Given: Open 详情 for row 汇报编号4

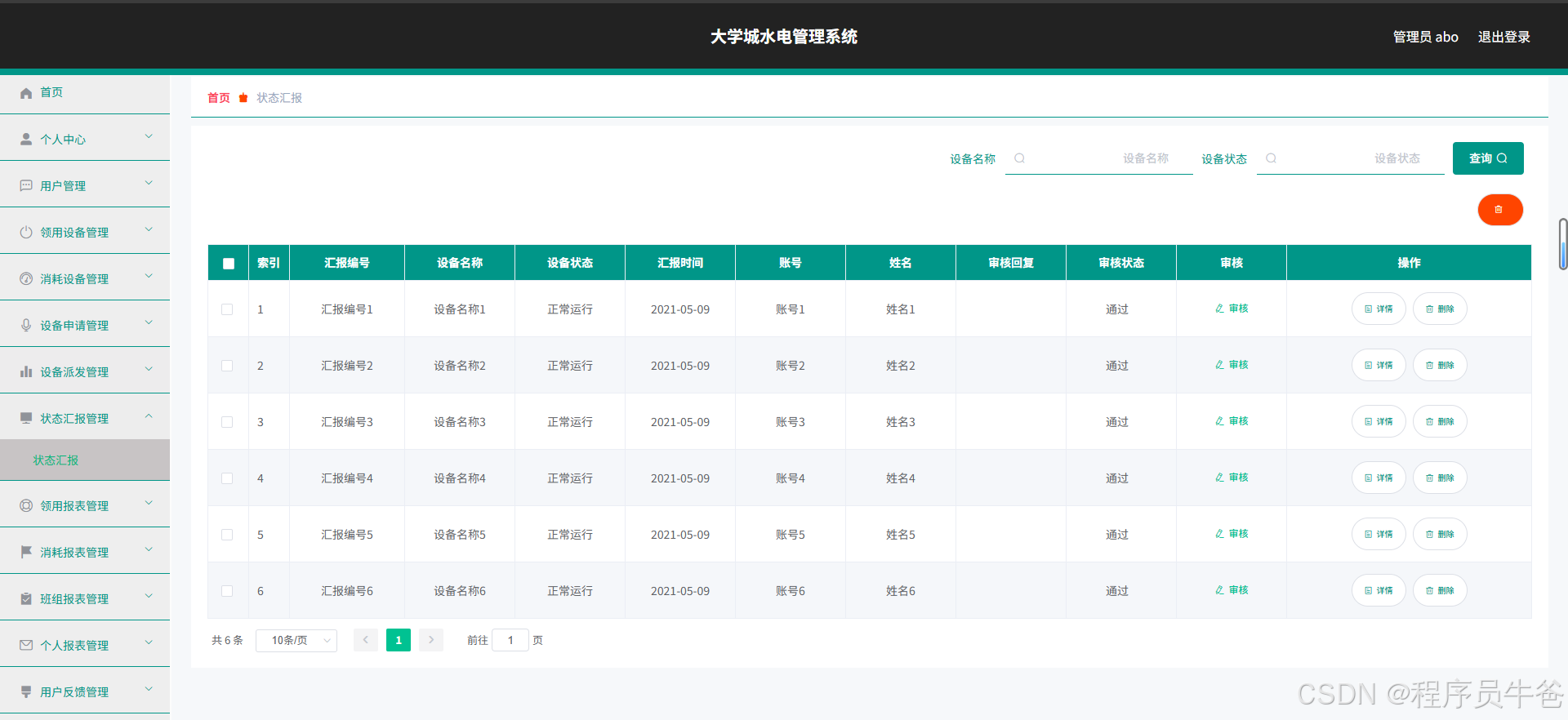Looking at the screenshot, I should click(1379, 478).
